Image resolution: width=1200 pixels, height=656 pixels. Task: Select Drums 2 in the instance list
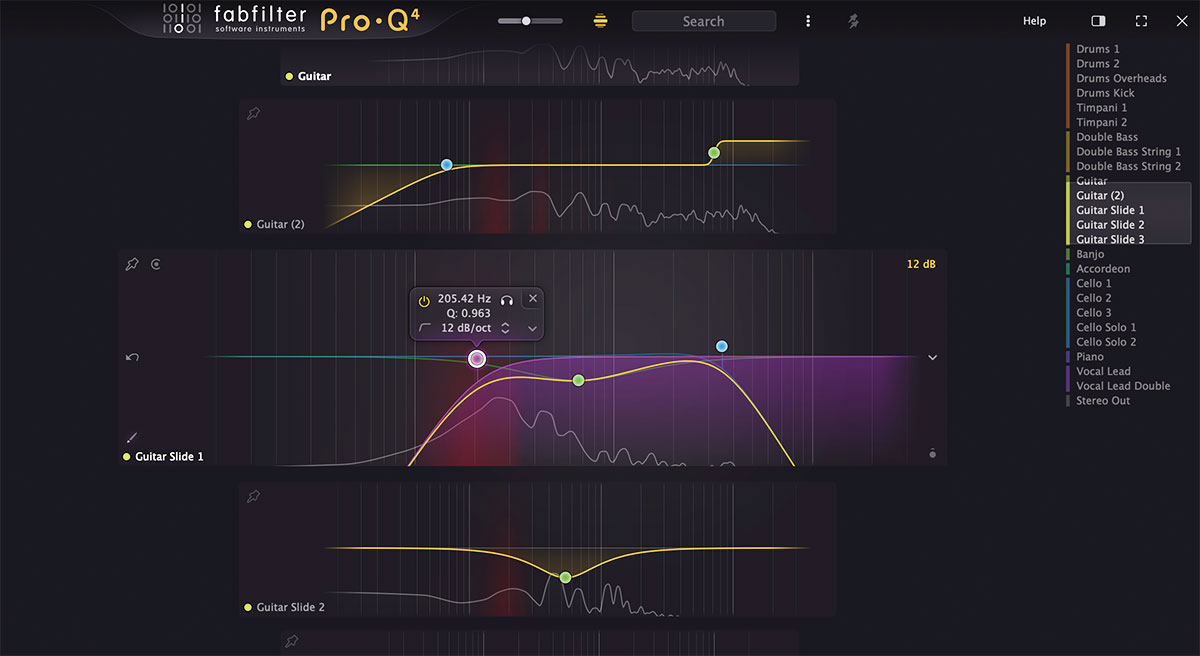point(1098,64)
